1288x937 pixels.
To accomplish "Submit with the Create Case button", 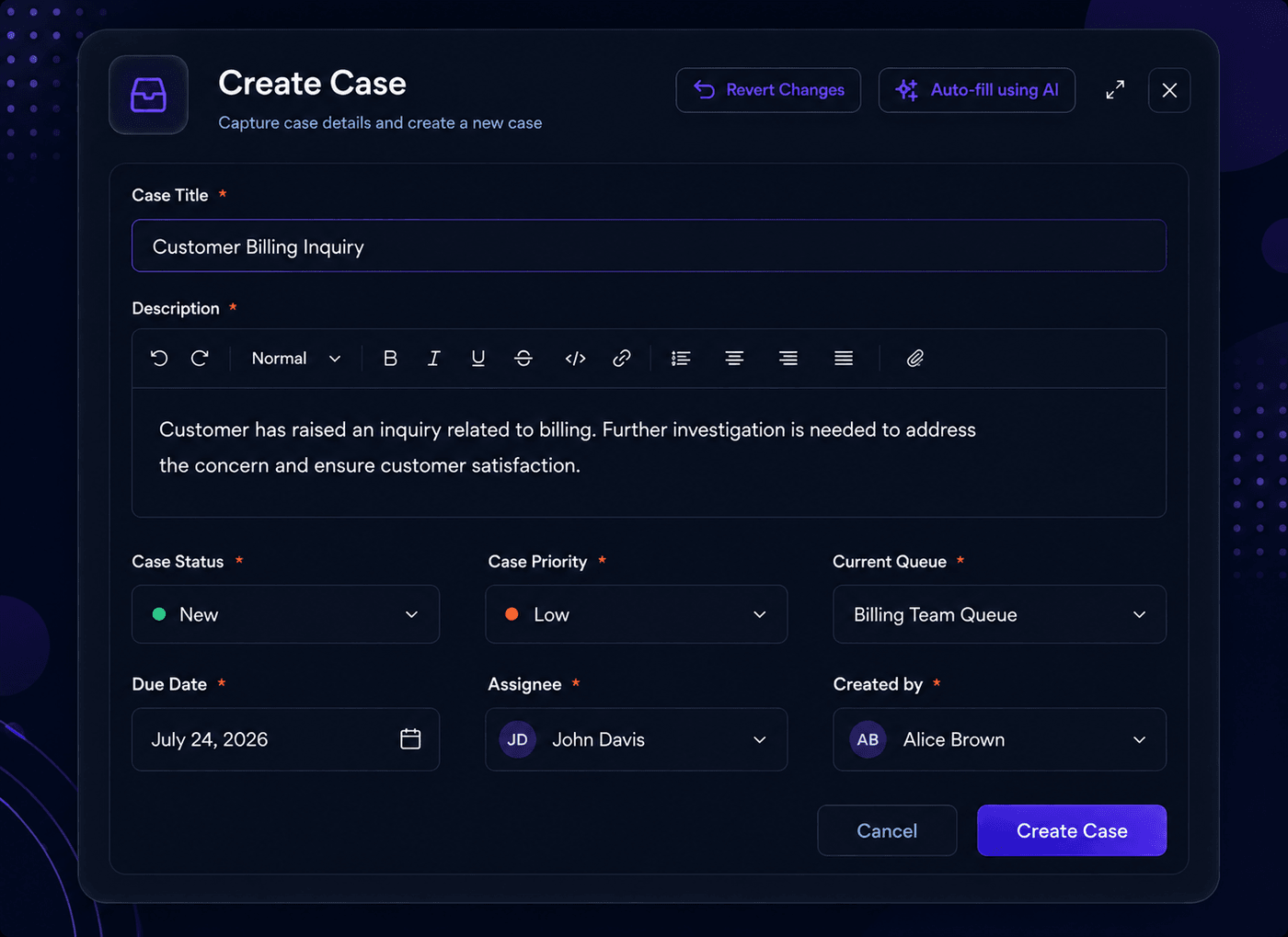I will [1072, 830].
